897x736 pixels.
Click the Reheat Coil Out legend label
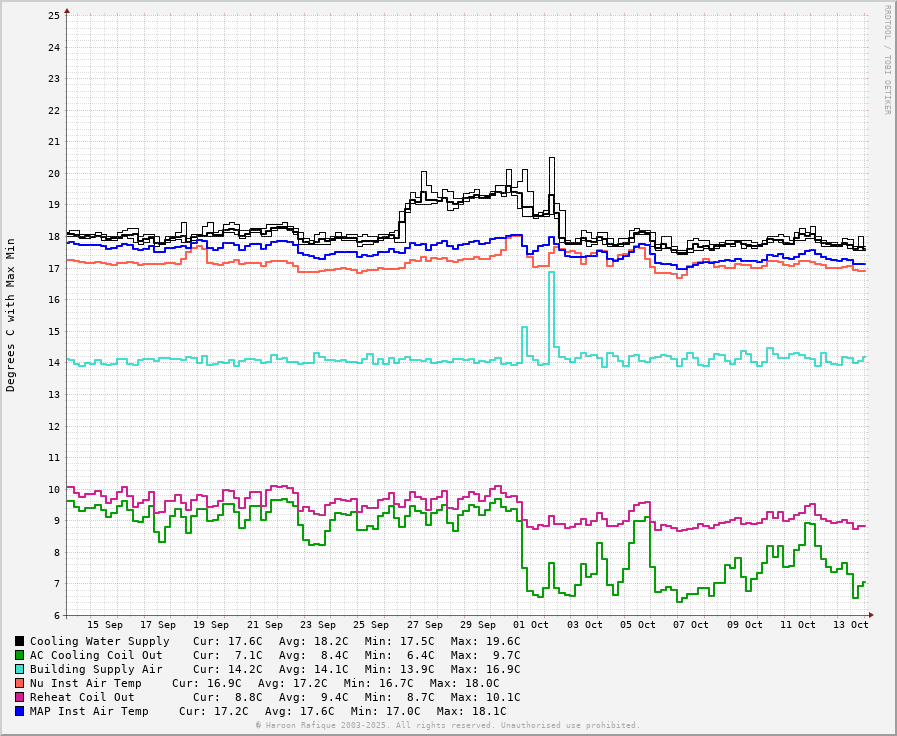coord(82,697)
